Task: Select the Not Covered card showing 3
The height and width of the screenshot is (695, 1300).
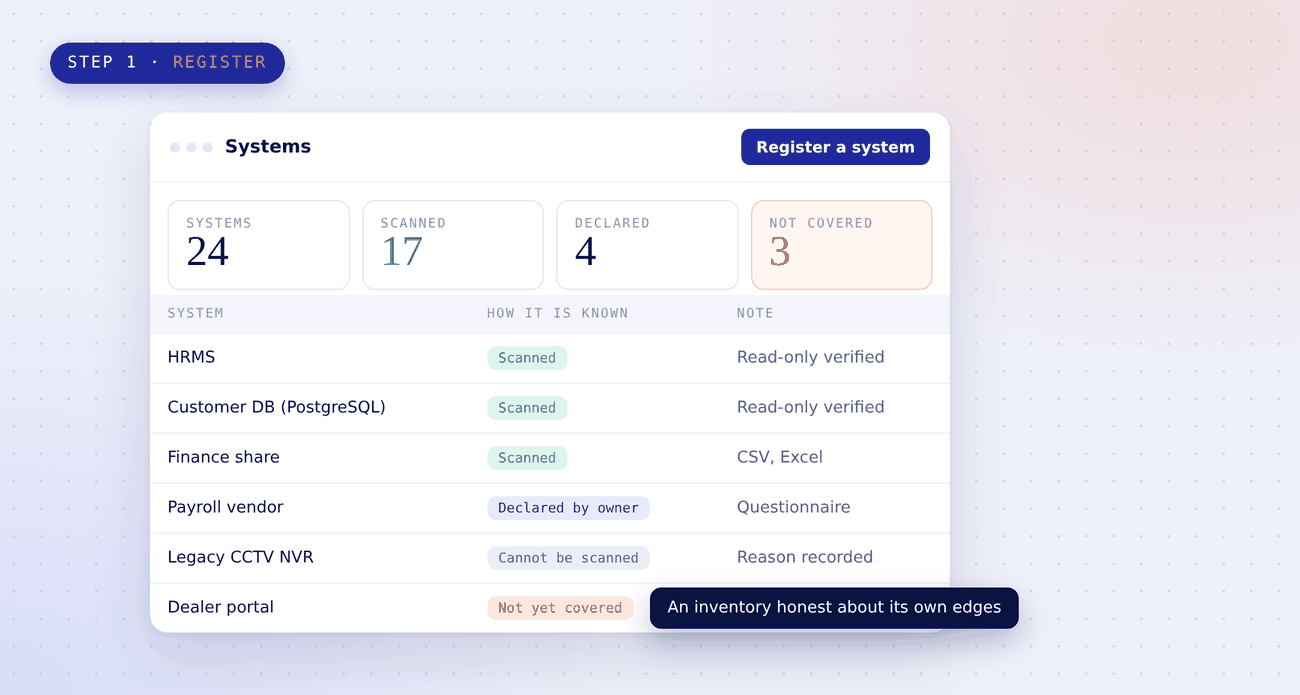Action: coord(841,245)
